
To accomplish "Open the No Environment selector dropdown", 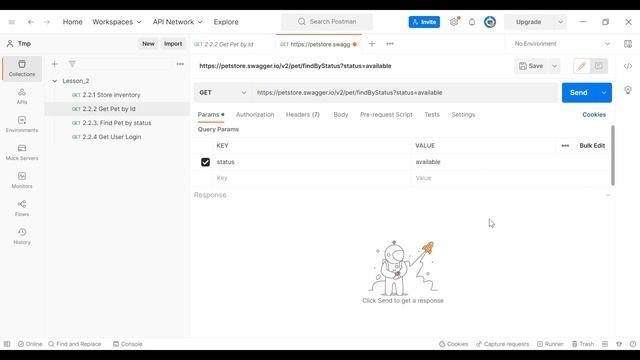I will pos(562,44).
